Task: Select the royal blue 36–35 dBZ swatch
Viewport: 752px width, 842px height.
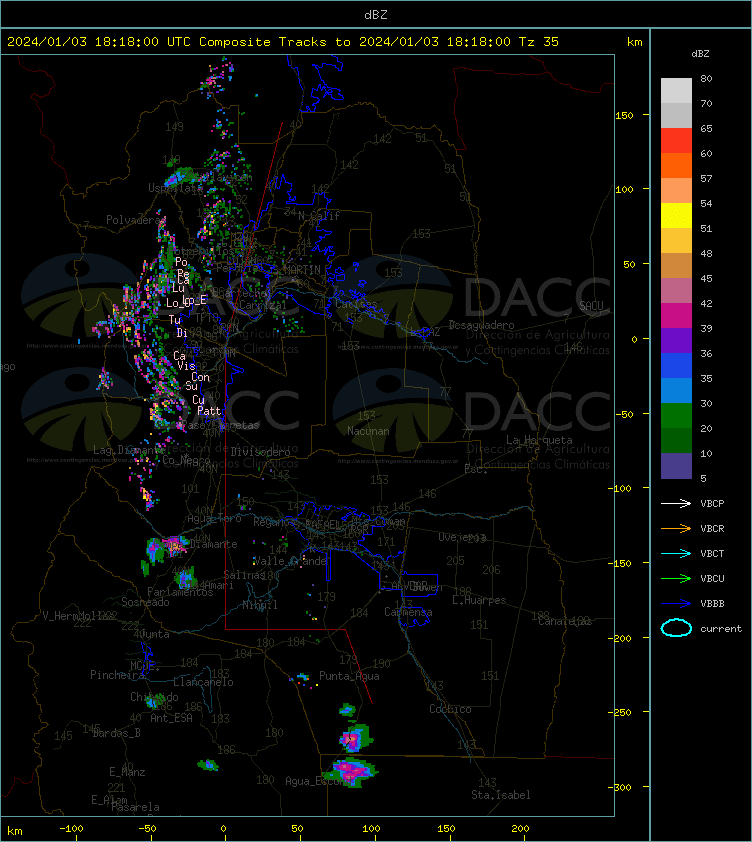Action: [676, 365]
